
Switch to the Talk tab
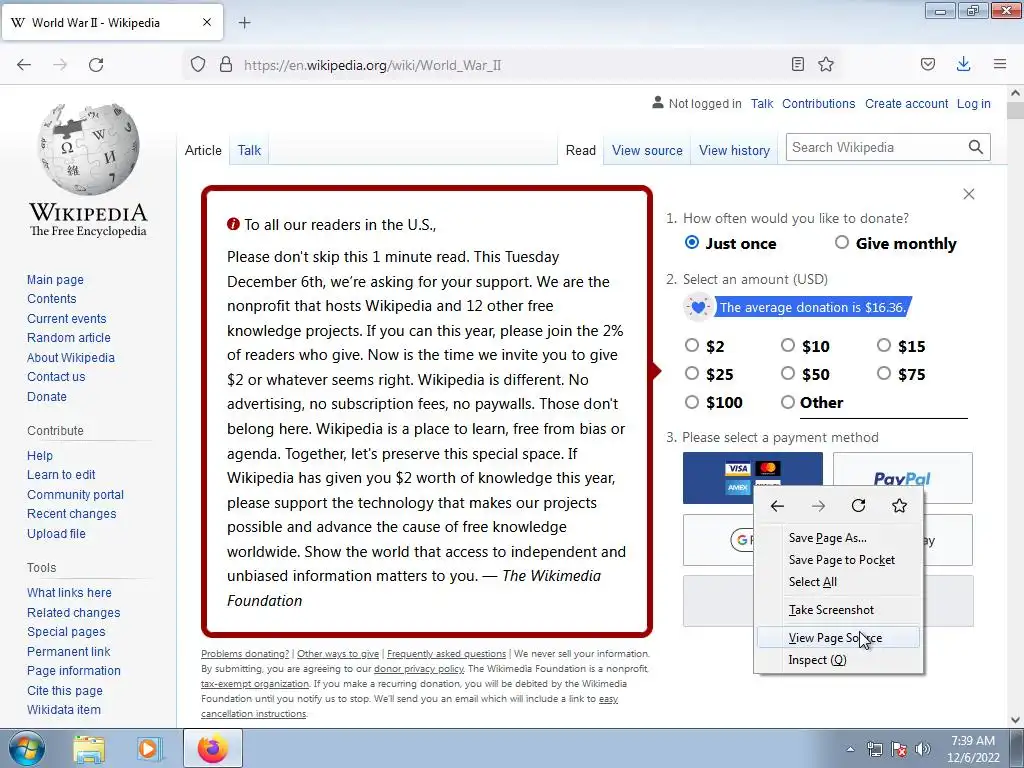pos(249,150)
